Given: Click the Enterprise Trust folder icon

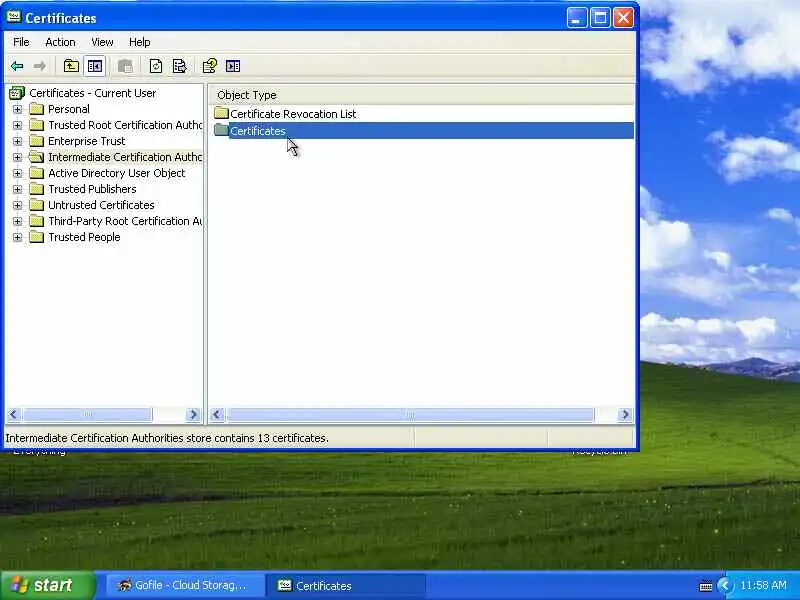Looking at the screenshot, I should pyautogui.click(x=36, y=141).
